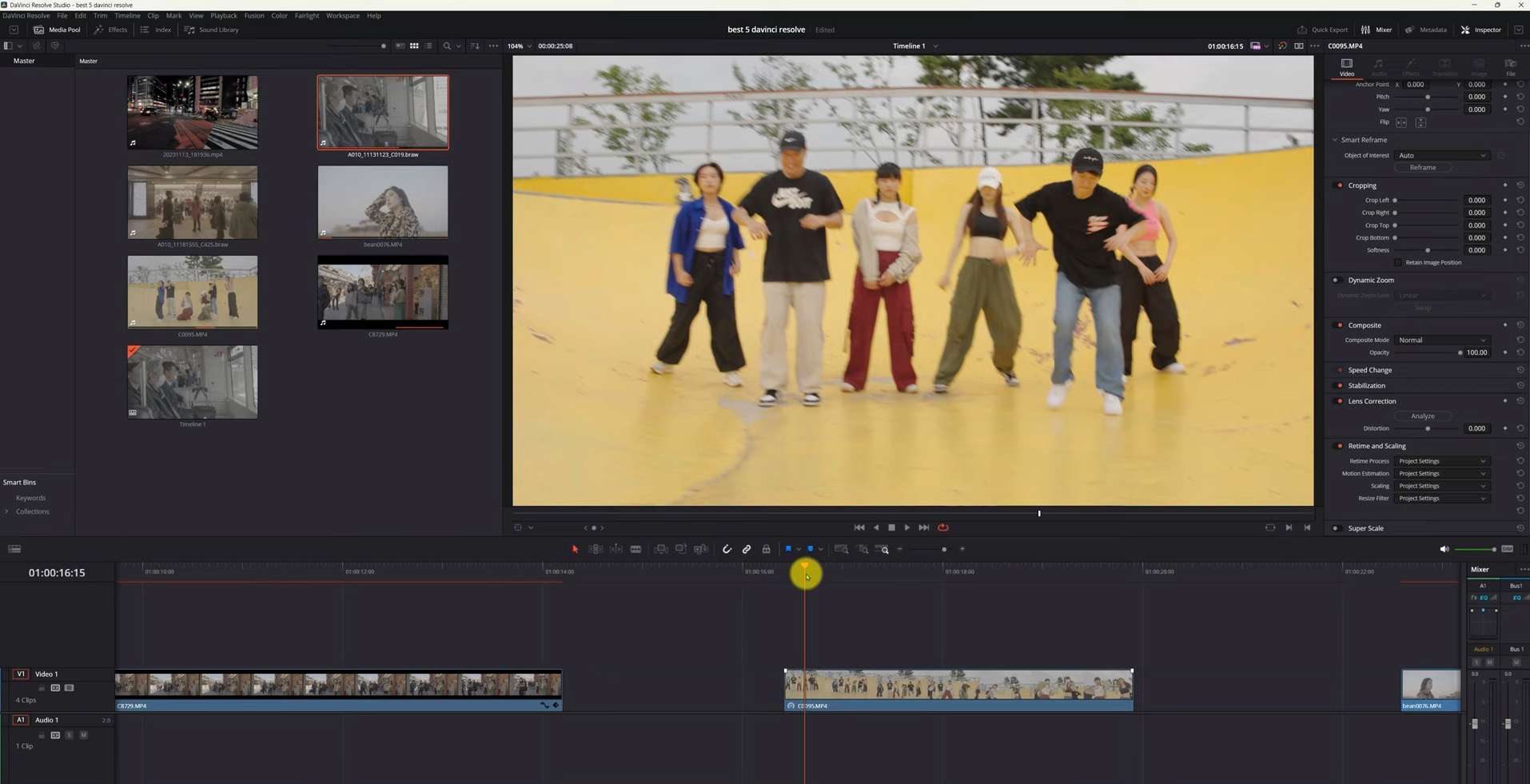Collapse the Smart Reframe section

pyautogui.click(x=1335, y=140)
